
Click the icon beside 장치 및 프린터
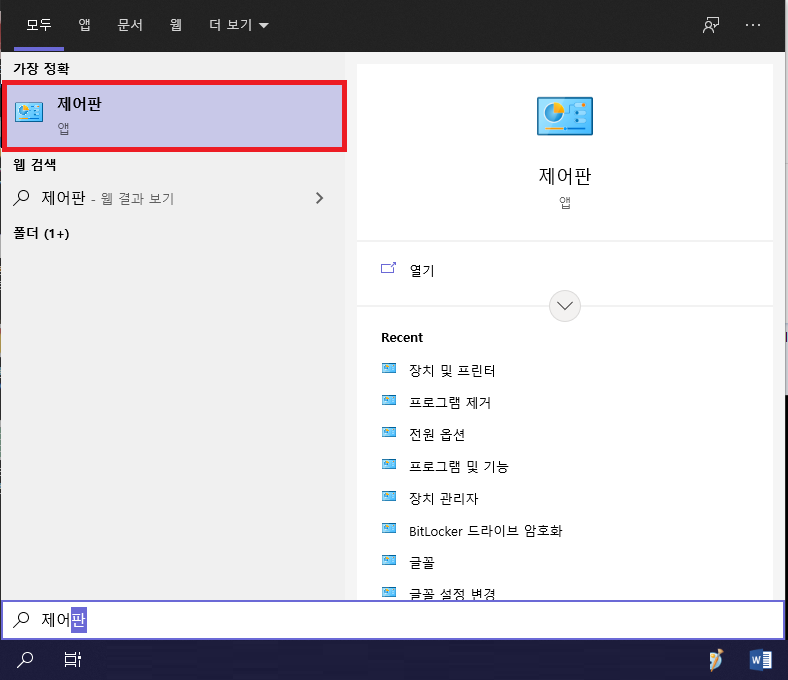click(389, 368)
